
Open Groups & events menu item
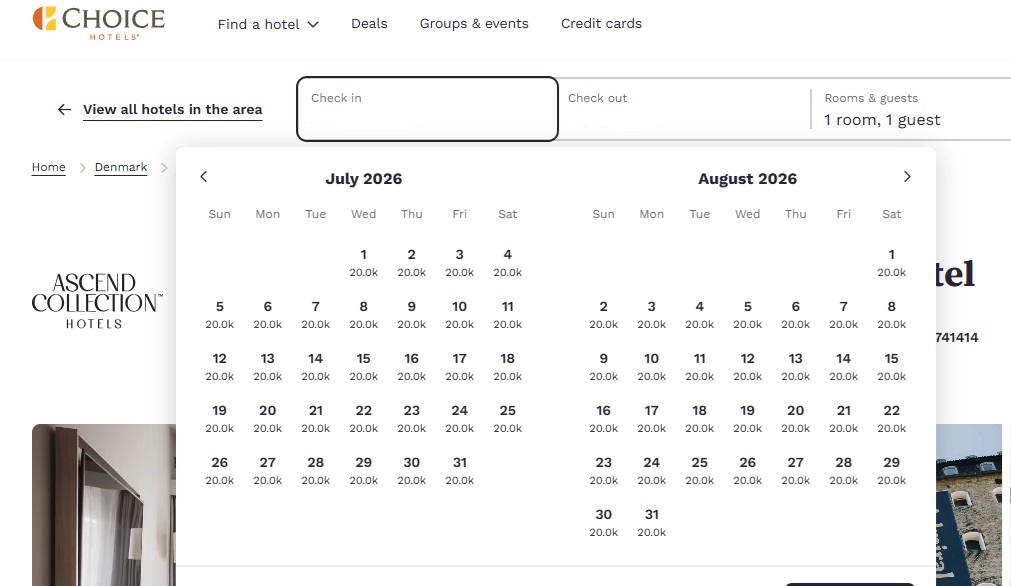[474, 24]
